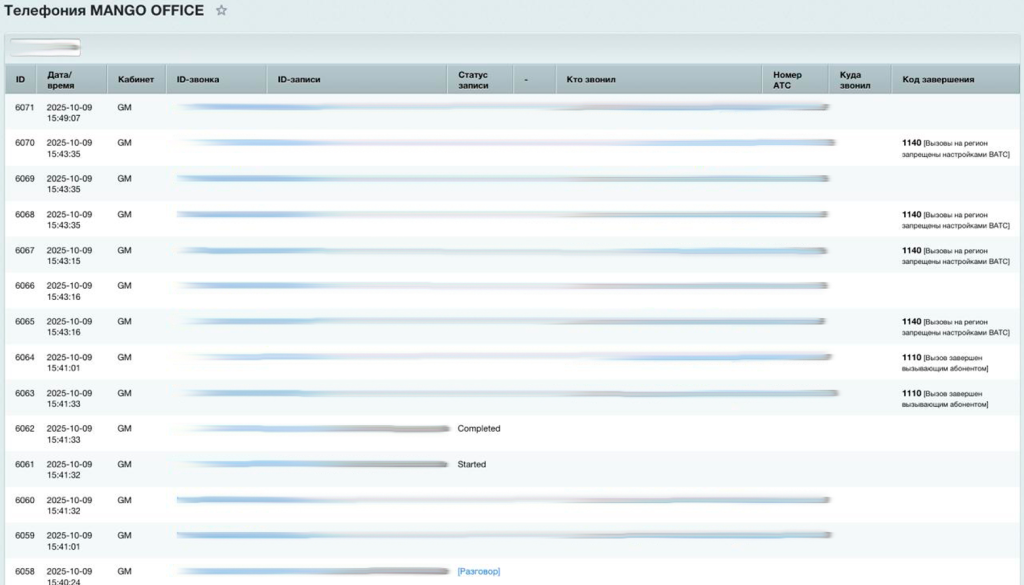Screen dimensions: 1024x585
Task: Click the Кабинет column header
Action: [136, 80]
